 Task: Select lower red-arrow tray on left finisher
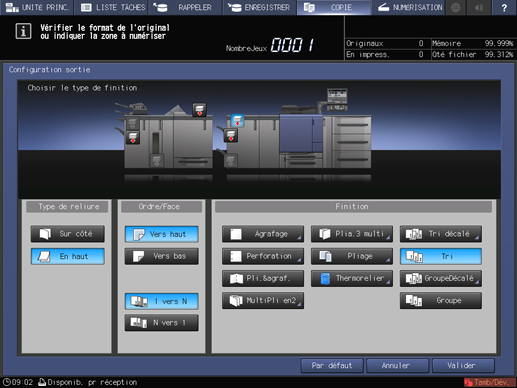(x=133, y=137)
